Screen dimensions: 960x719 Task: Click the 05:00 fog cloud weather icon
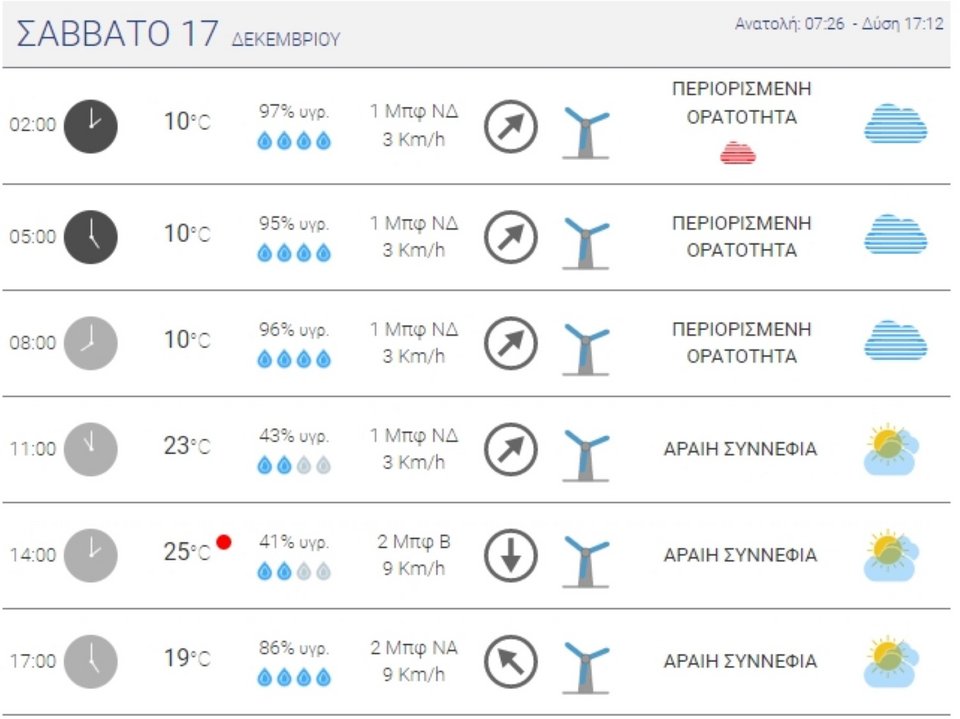[896, 235]
